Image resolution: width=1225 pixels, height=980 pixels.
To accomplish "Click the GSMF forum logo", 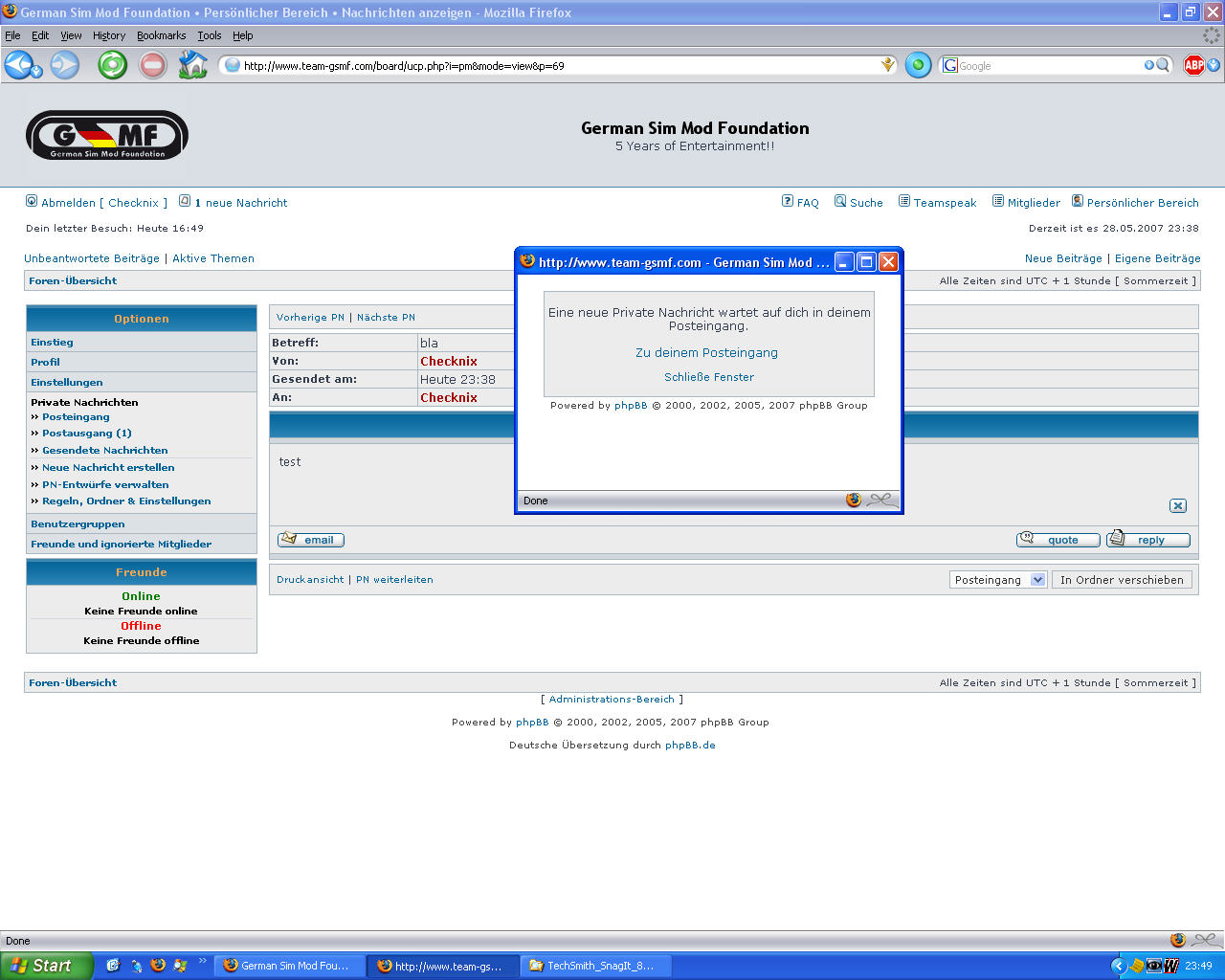I will (x=106, y=135).
